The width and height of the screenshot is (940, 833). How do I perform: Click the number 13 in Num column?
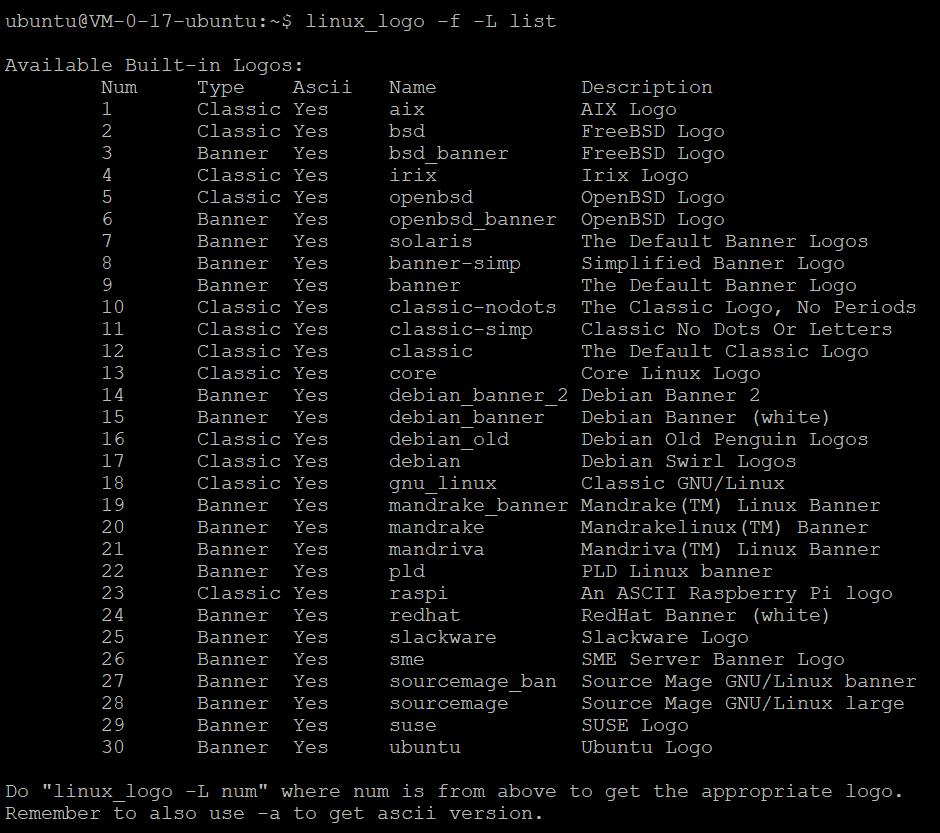pos(113,373)
